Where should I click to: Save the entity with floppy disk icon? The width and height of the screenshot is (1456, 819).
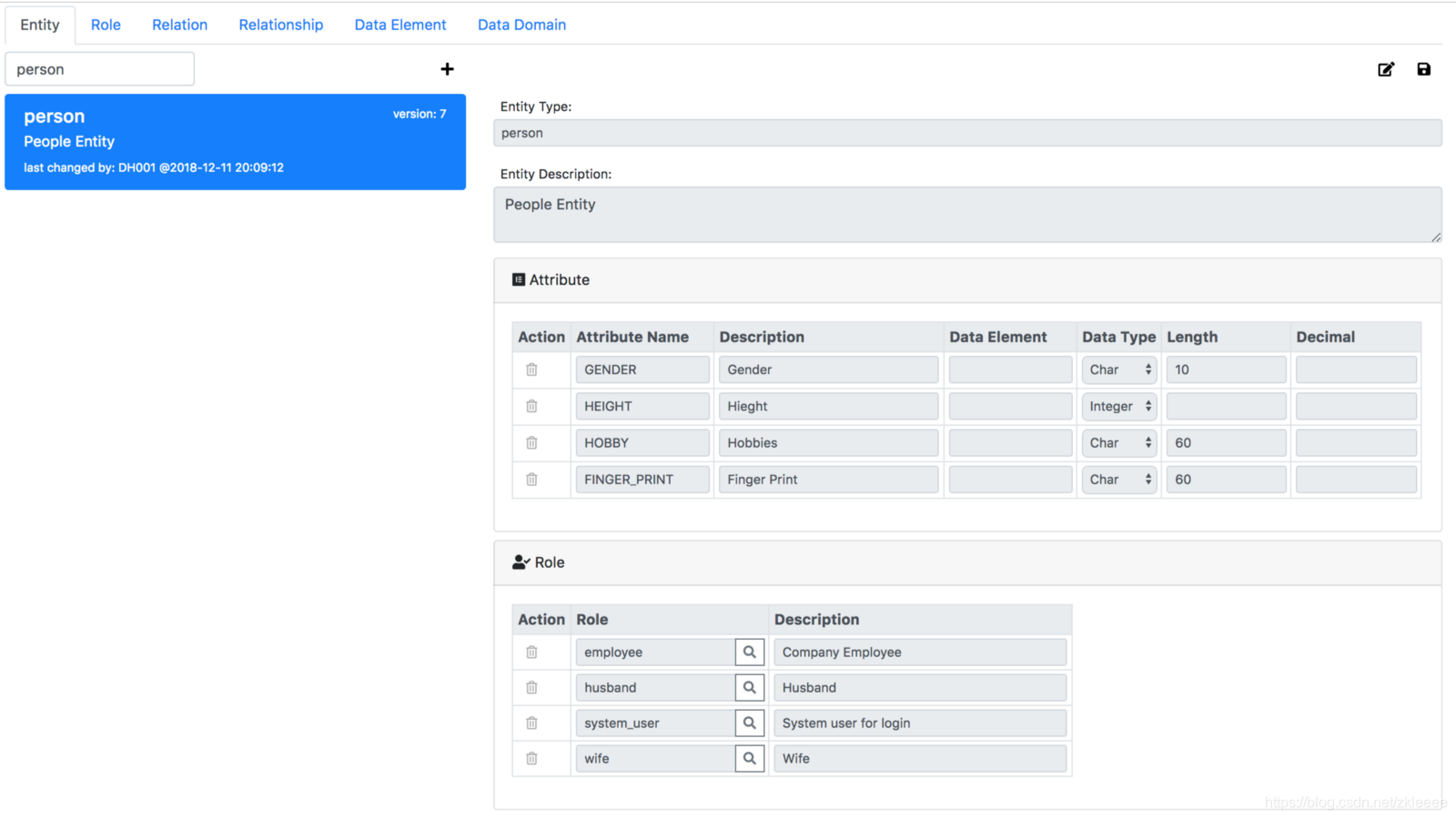pyautogui.click(x=1424, y=69)
